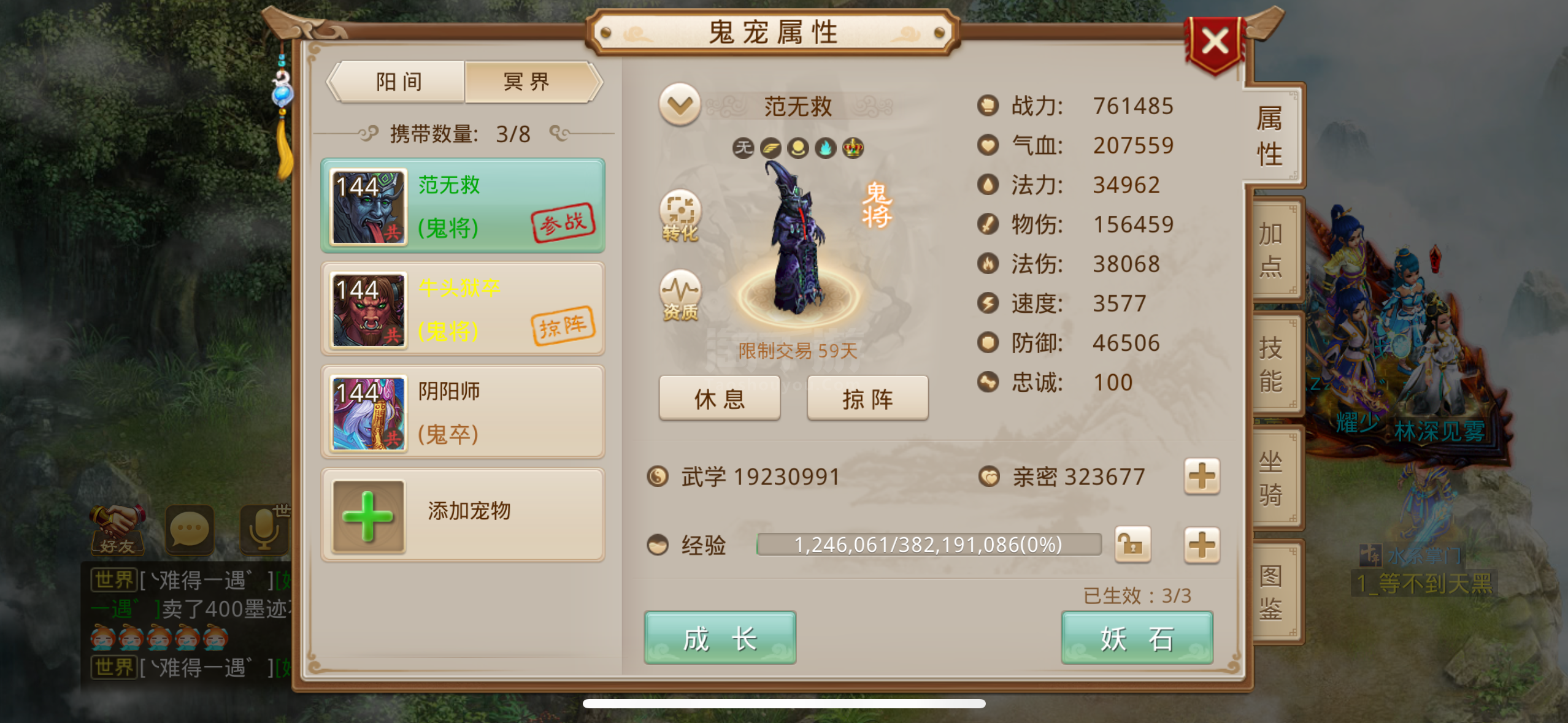Expand the dropdown arrow beside 范无救
1568x723 pixels.
click(x=680, y=105)
